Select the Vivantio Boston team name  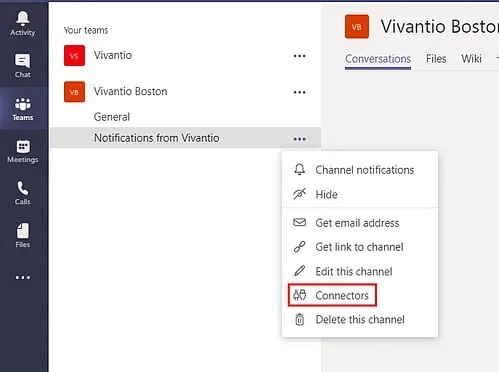pyautogui.click(x=130, y=91)
